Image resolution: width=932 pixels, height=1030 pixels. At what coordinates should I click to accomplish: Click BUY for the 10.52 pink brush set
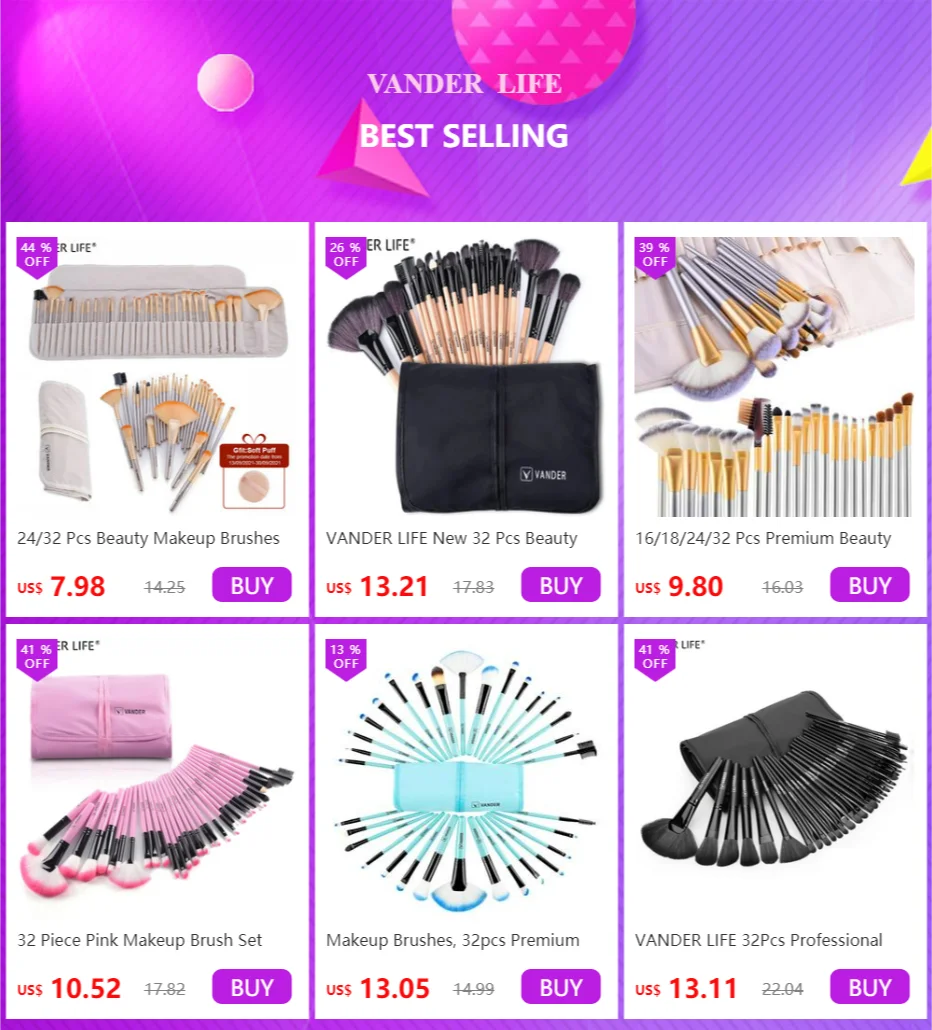(x=252, y=987)
